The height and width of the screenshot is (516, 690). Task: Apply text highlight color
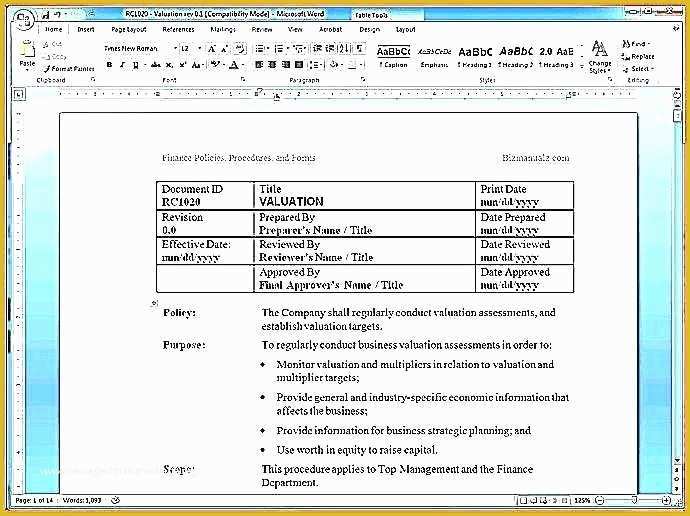(x=215, y=65)
